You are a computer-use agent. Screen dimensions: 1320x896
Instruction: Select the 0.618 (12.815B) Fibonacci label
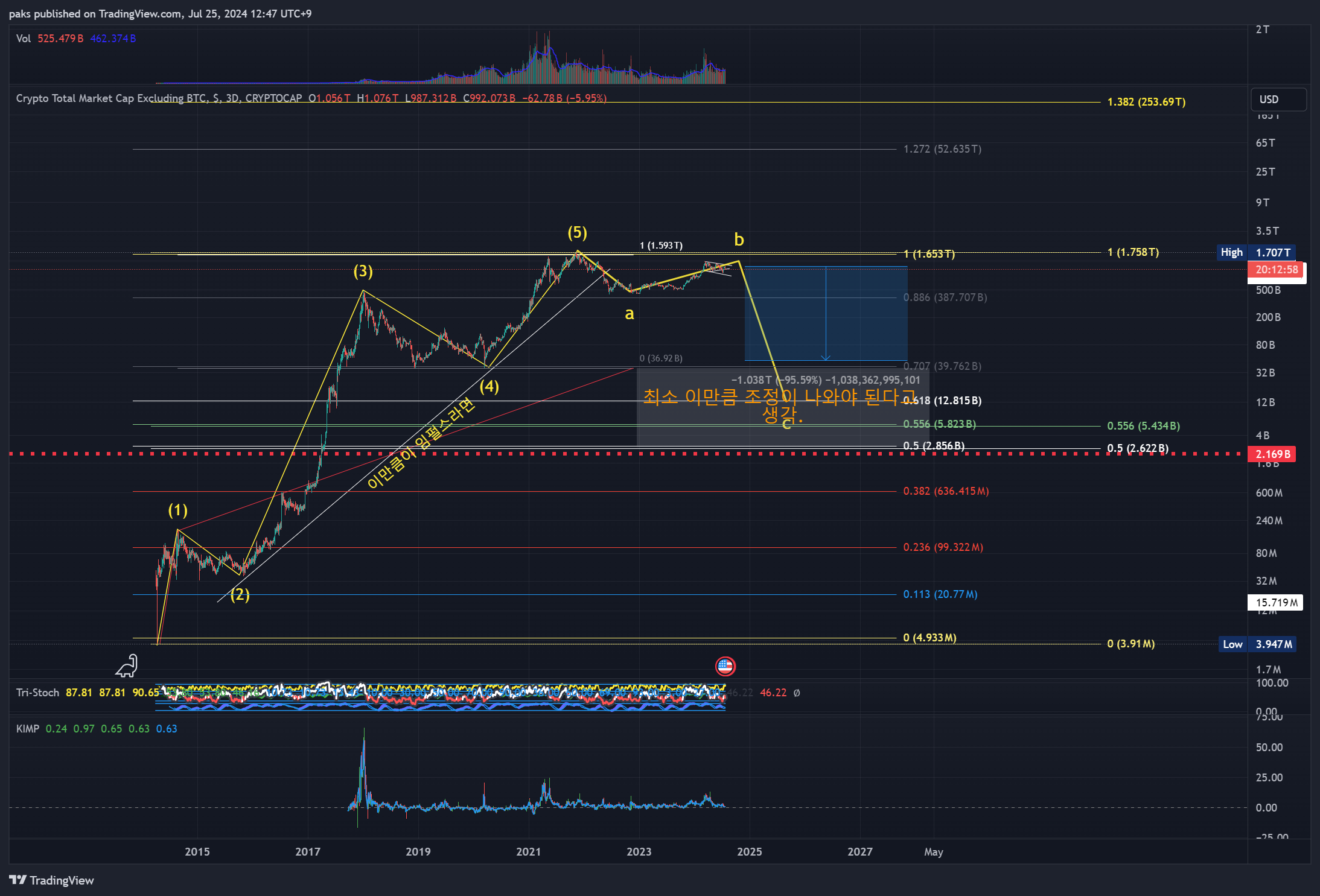[x=942, y=401]
